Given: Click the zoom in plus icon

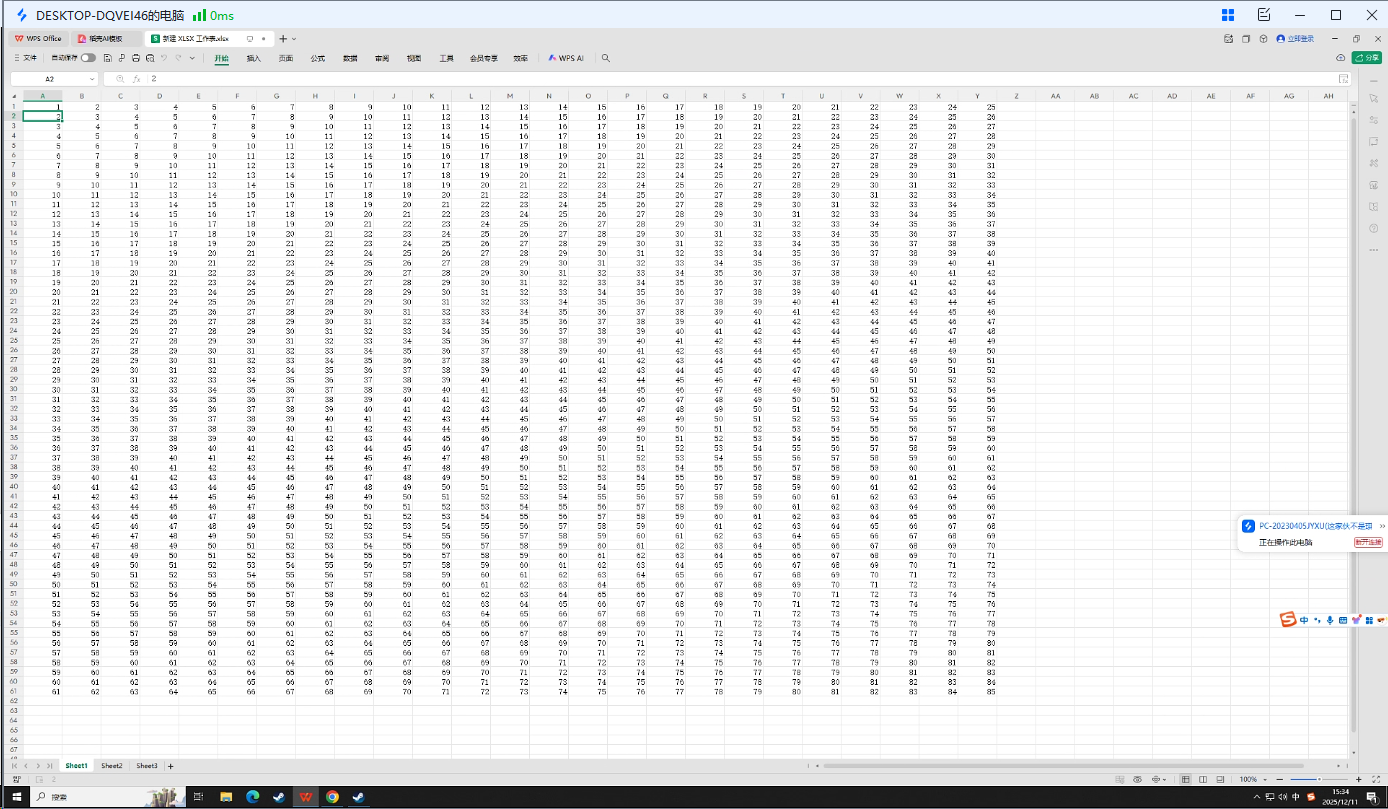Looking at the screenshot, I should coord(1359,779).
